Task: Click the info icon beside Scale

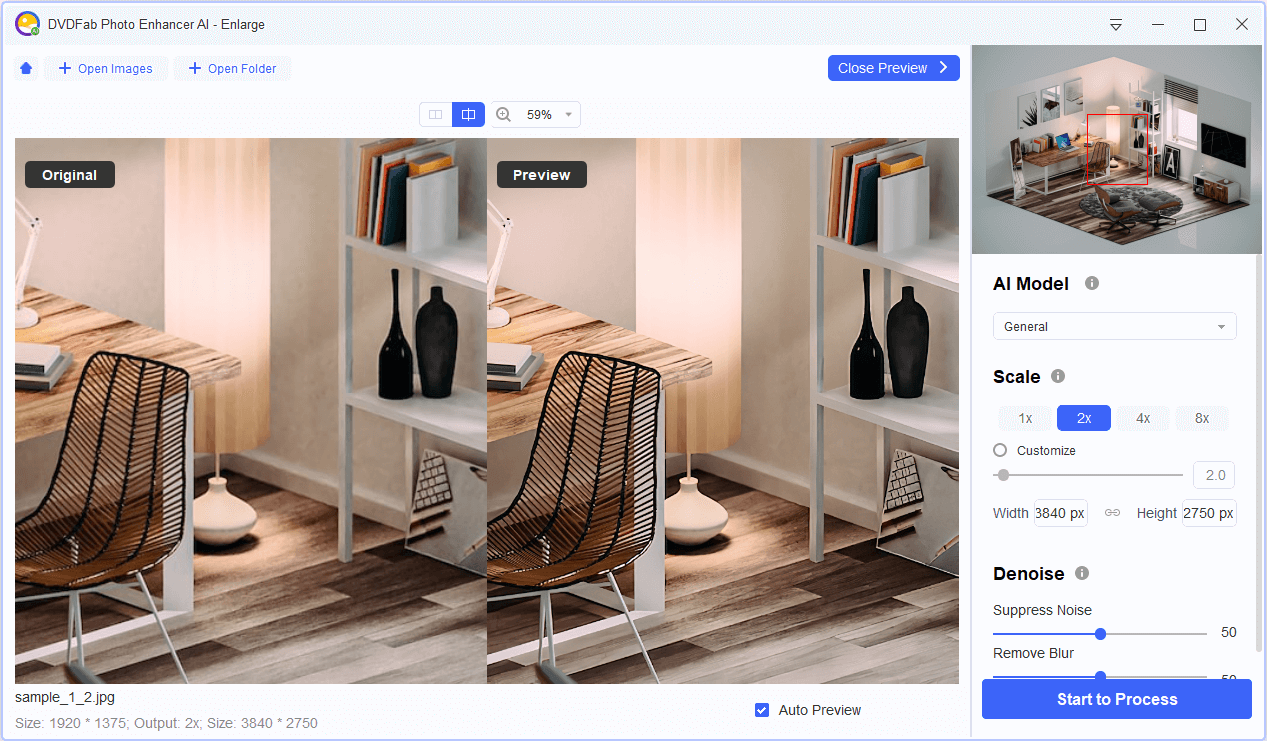Action: click(1057, 376)
